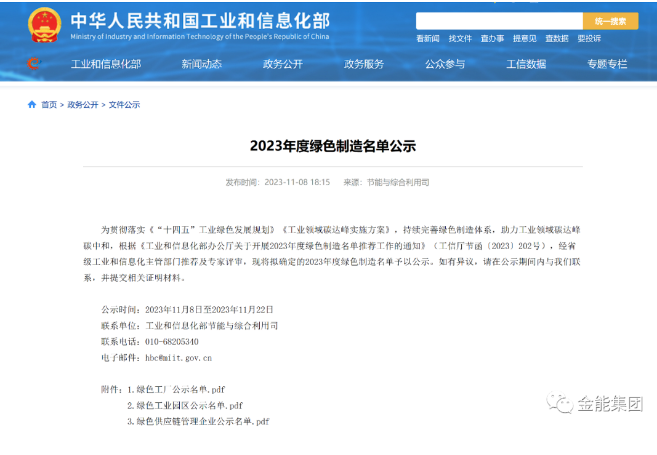Click the source text 节能与综合利用司
The height and width of the screenshot is (455, 657).
398,182
